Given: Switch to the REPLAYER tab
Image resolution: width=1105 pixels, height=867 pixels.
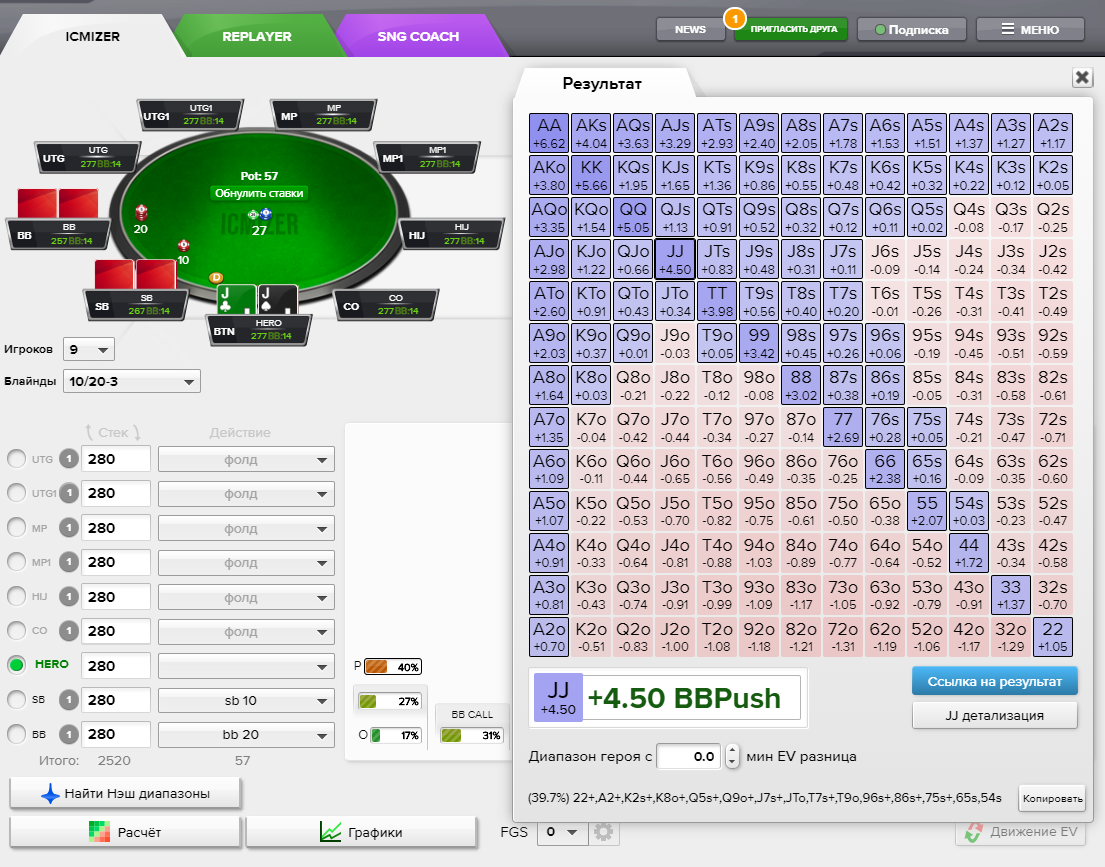Looking at the screenshot, I should click(257, 36).
